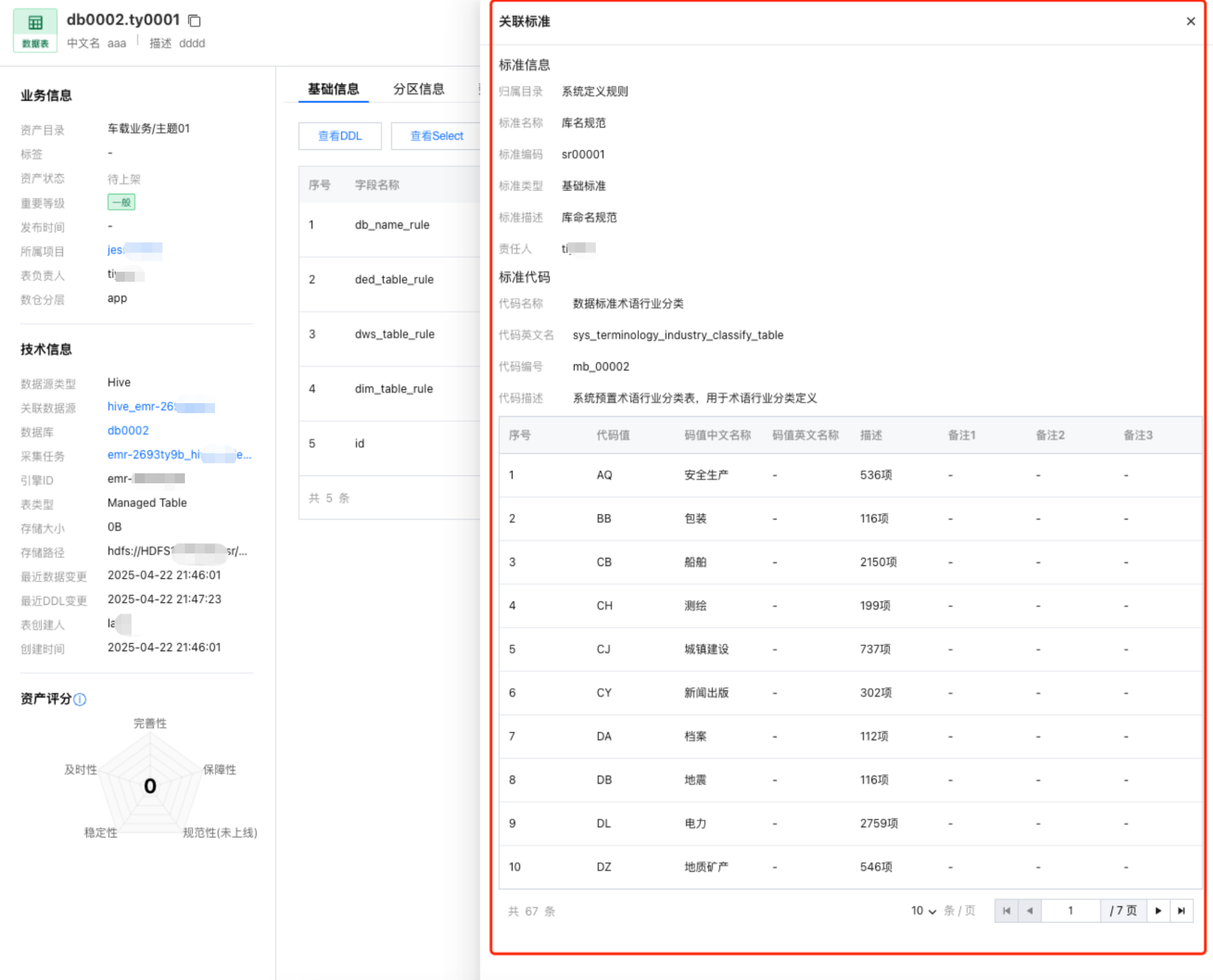Open the 10 per page dropdown

[x=923, y=910]
